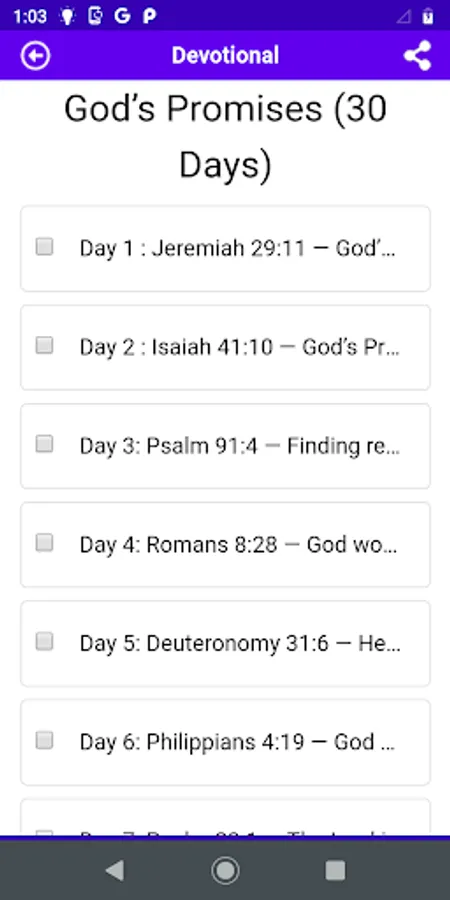
Task: Check the Day 1 Jeremiah 29:11 checkbox
Action: point(44,247)
